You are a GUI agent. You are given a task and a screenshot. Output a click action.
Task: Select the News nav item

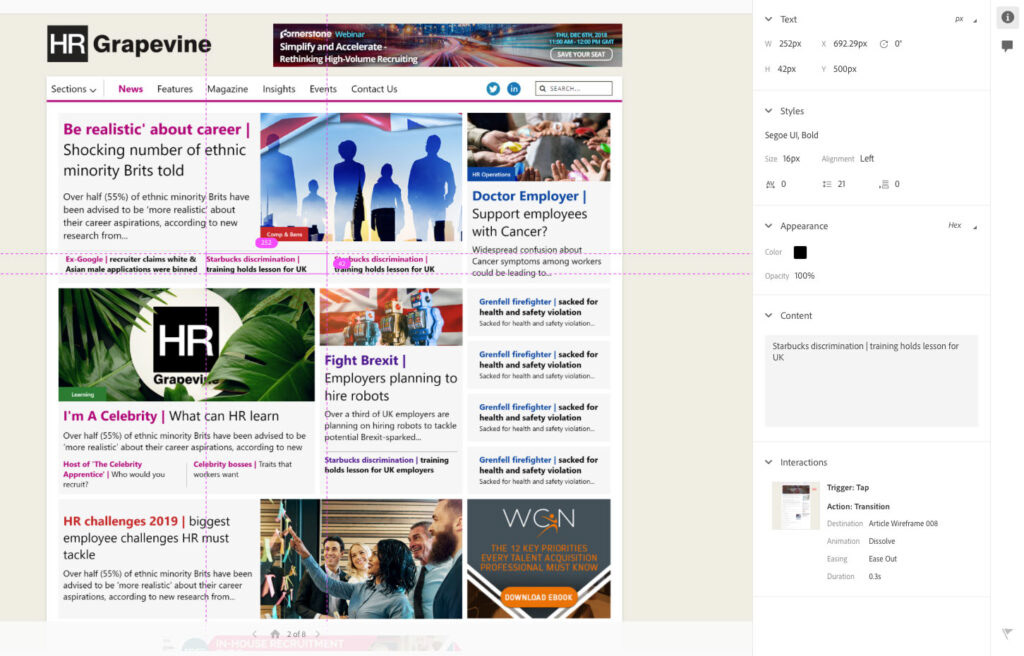[x=131, y=89]
